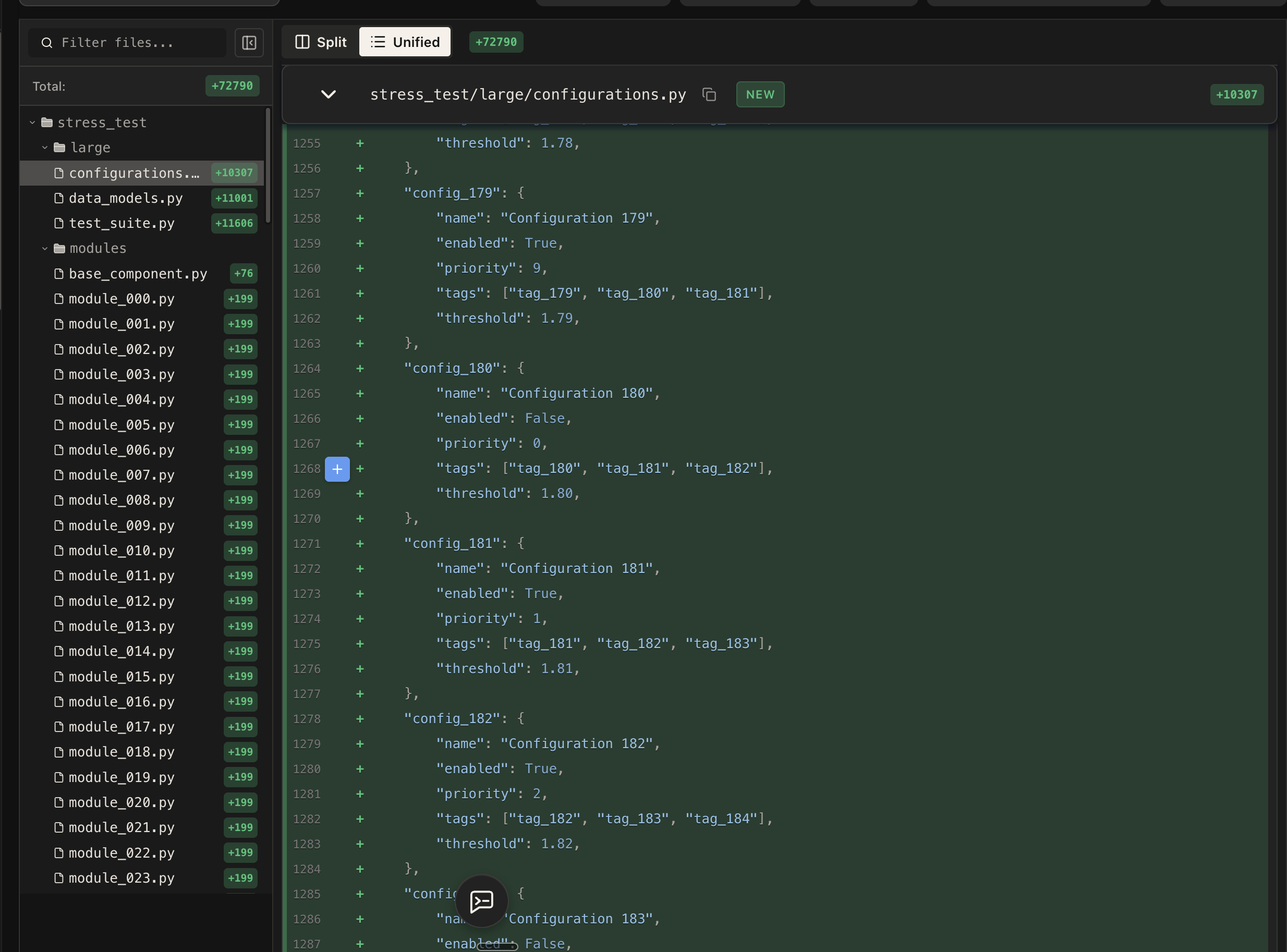Switch to Unified diff view
1287x952 pixels.
(x=405, y=42)
